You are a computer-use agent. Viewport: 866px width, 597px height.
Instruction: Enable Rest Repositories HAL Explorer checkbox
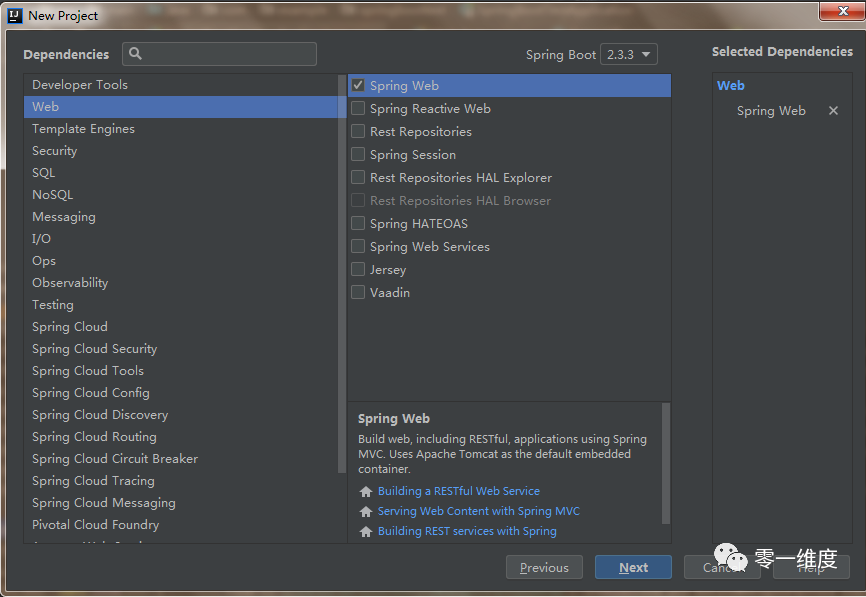[358, 177]
